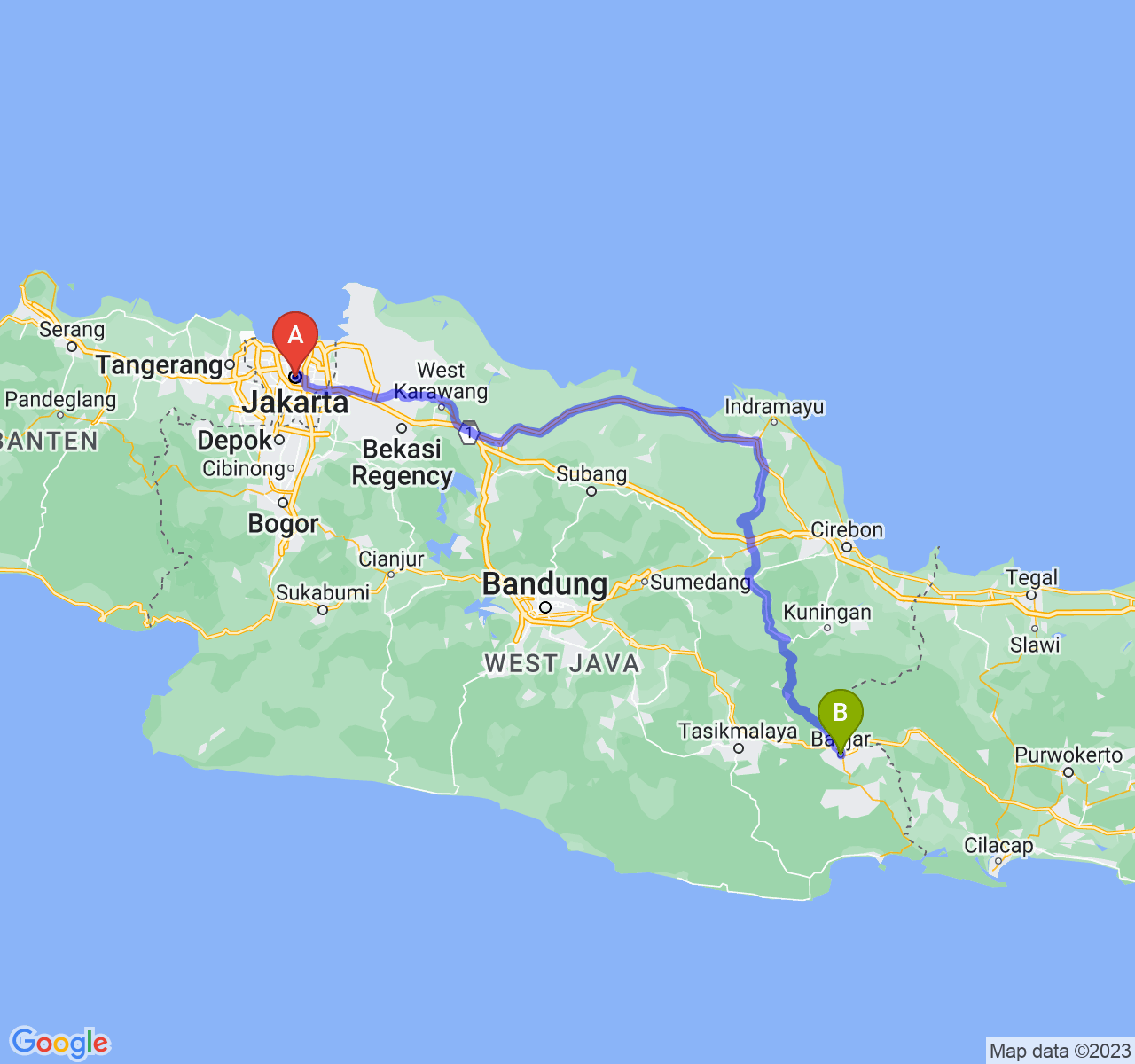This screenshot has width=1135, height=1064.
Task: Click the Tangerang label
Action: (x=160, y=365)
